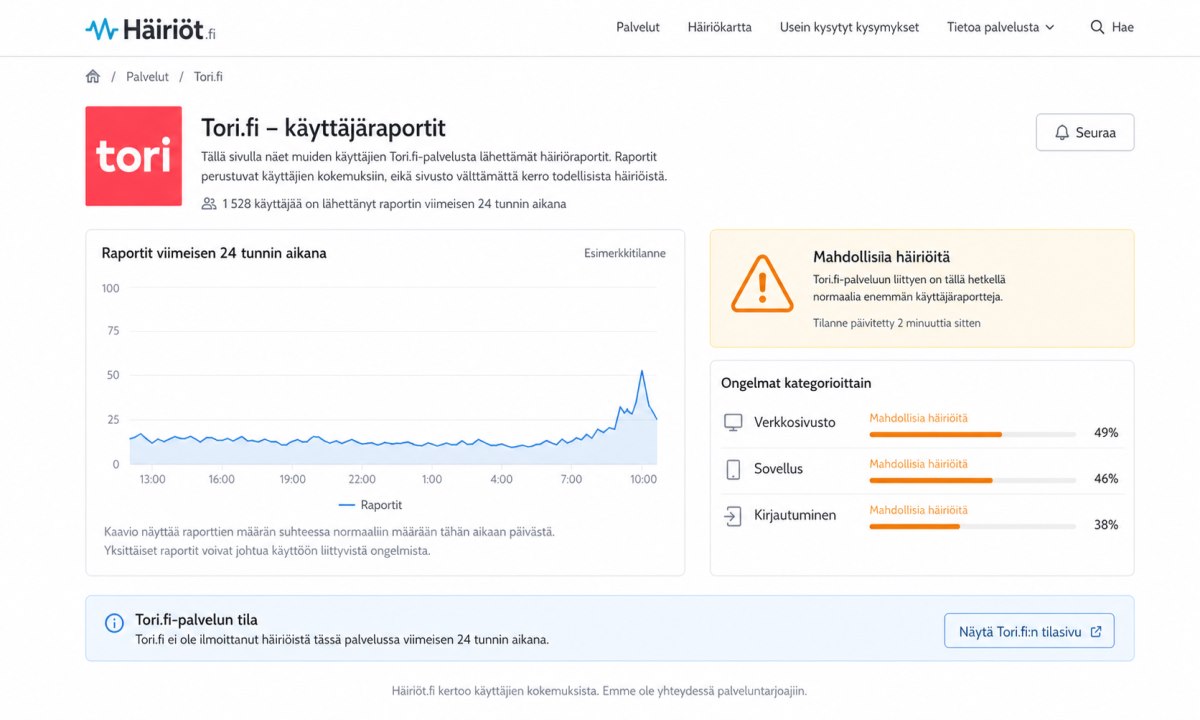Click the 38% value
The height and width of the screenshot is (720, 1200).
click(x=1106, y=525)
